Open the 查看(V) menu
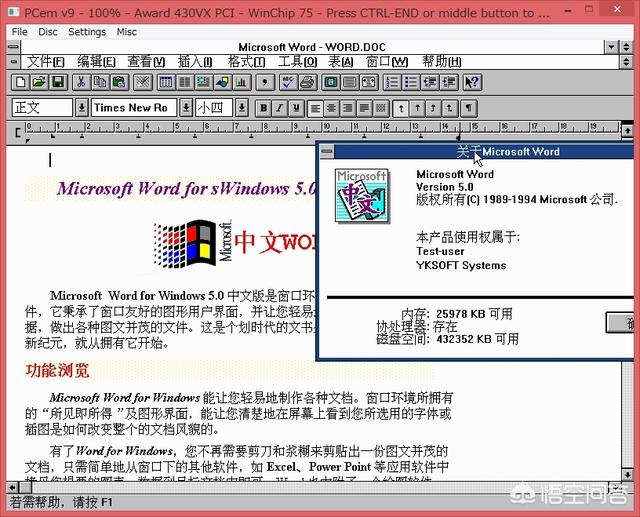 [x=147, y=62]
